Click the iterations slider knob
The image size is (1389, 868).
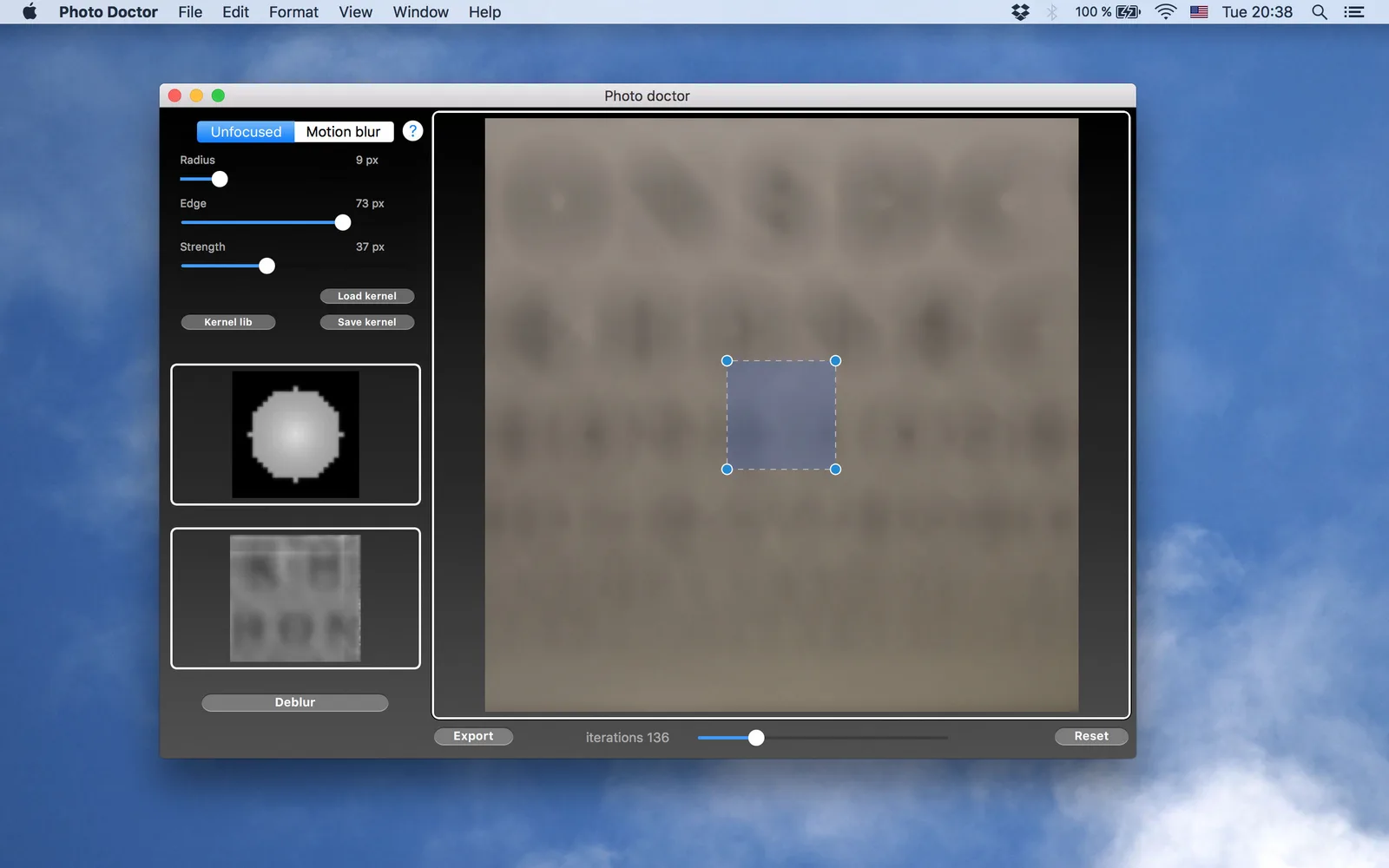756,738
